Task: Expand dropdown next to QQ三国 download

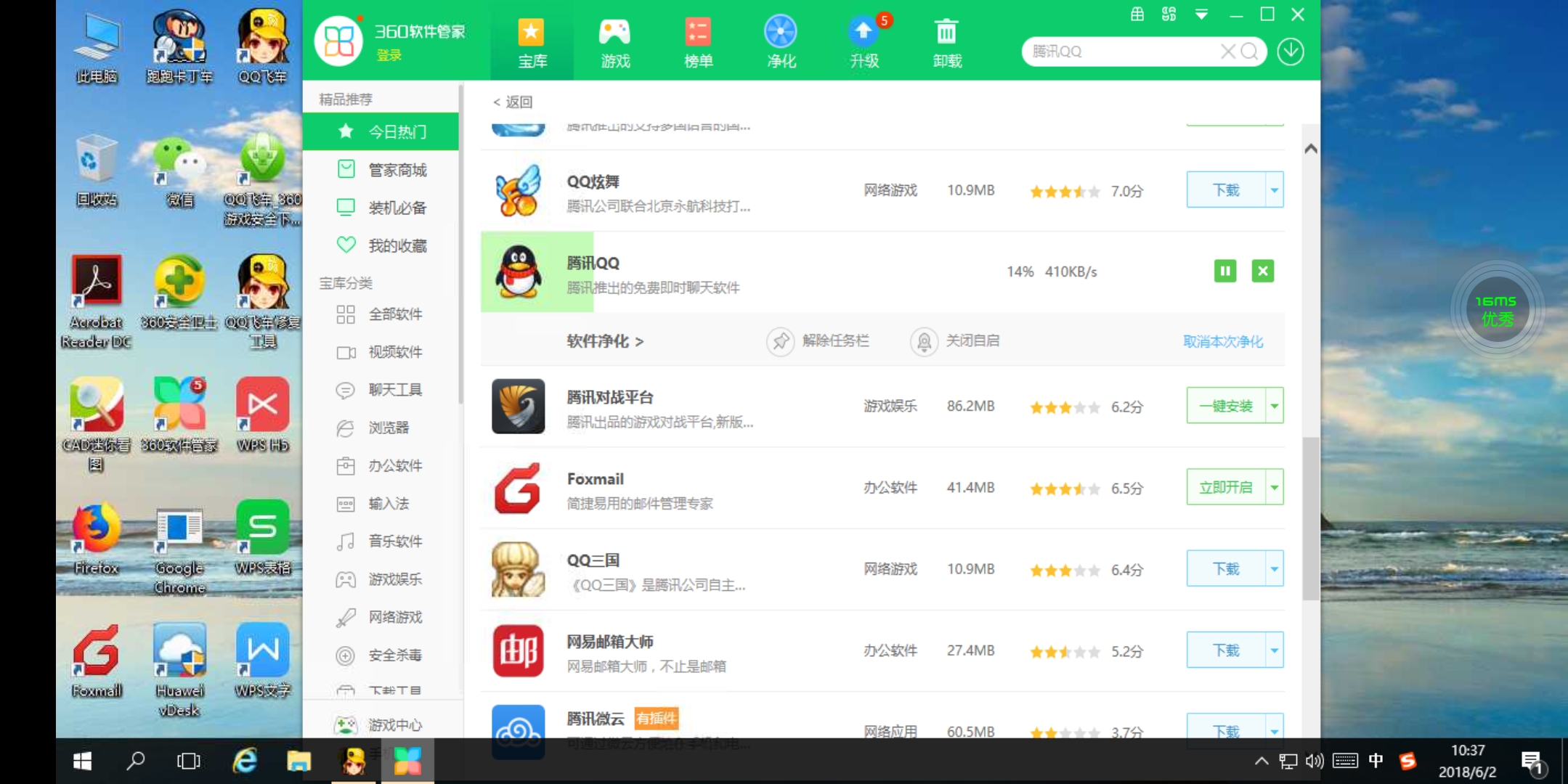Action: coord(1275,568)
